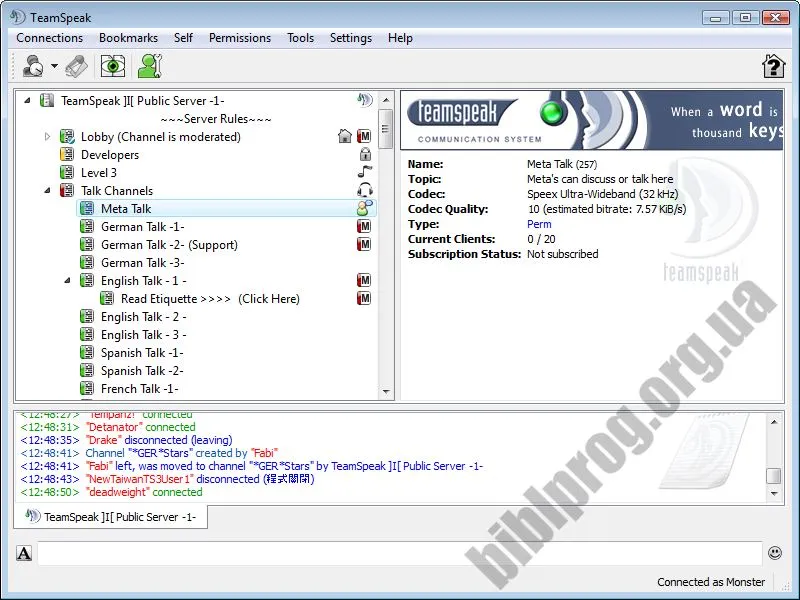The width and height of the screenshot is (800, 600).
Task: Open the Connect toolbar icon
Action: pyautogui.click(x=33, y=66)
